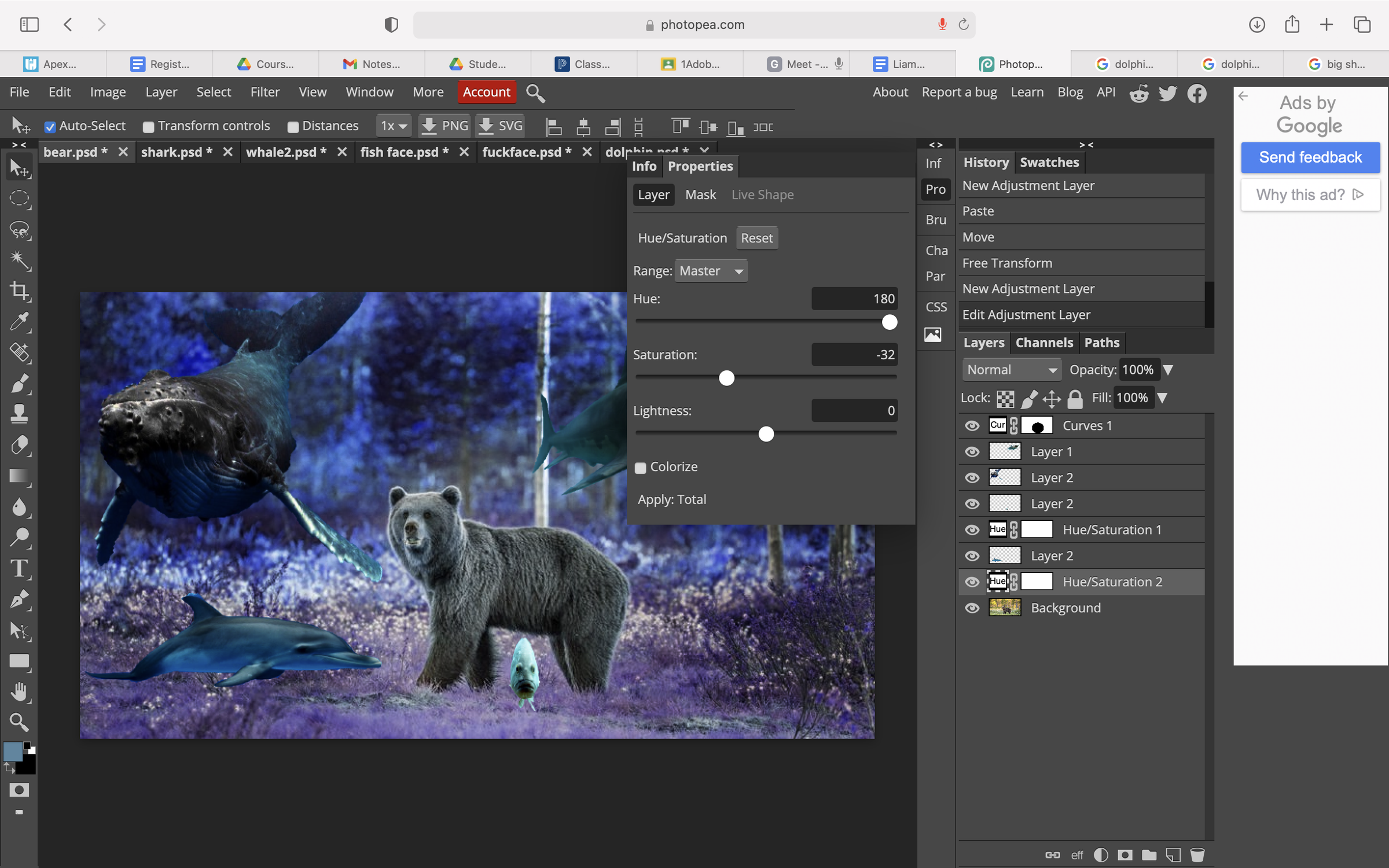
Task: Enable the Transform controls checkbox
Action: [x=149, y=126]
